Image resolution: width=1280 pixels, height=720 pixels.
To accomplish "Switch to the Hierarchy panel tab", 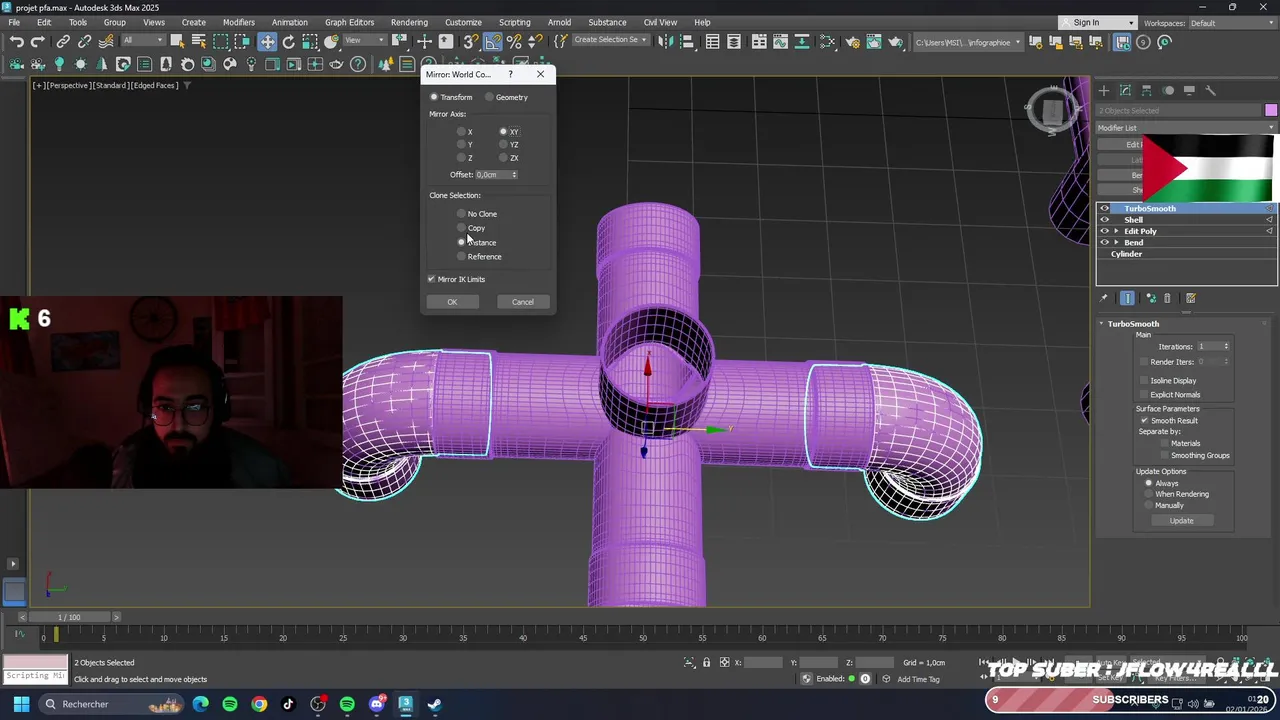I will click(x=1147, y=91).
